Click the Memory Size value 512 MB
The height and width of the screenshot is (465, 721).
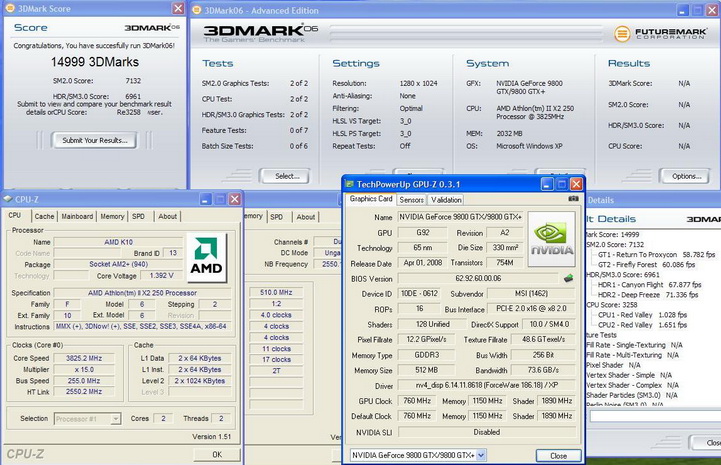point(426,370)
